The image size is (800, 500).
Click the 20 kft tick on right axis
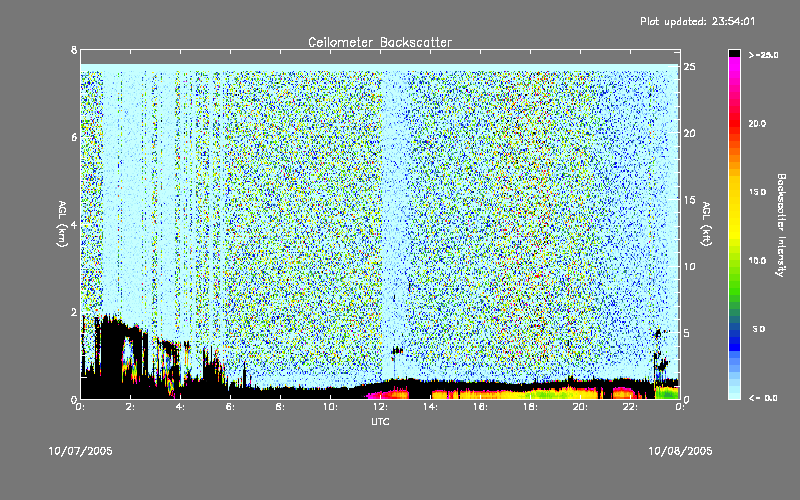[x=690, y=133]
